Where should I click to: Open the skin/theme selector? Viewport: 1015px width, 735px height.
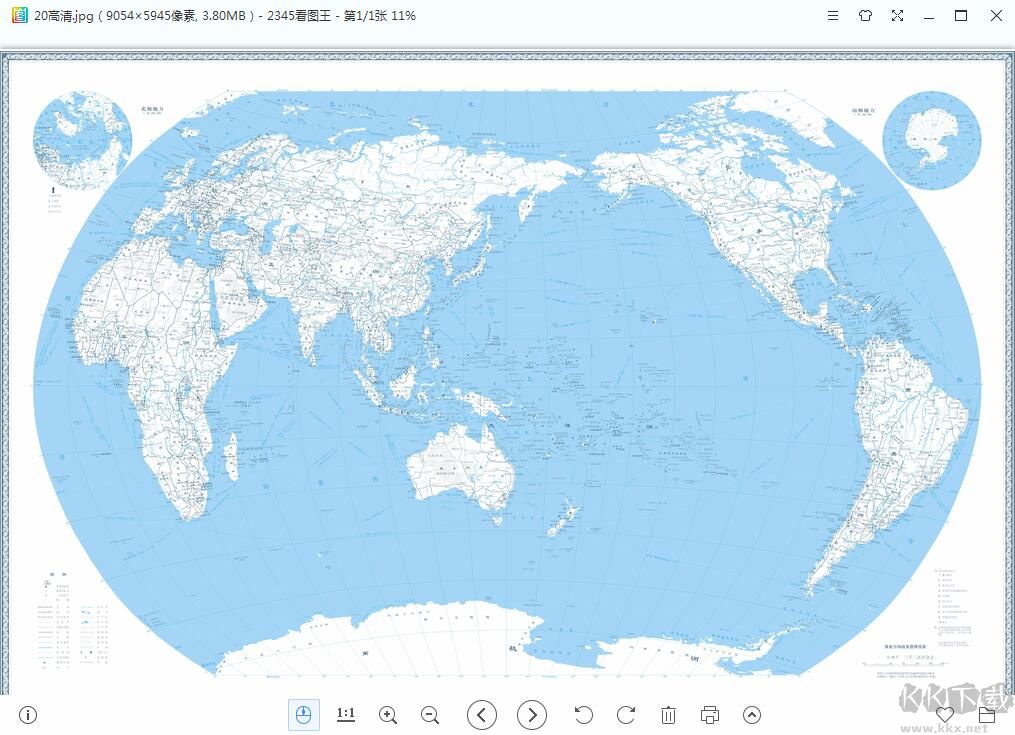(x=865, y=16)
